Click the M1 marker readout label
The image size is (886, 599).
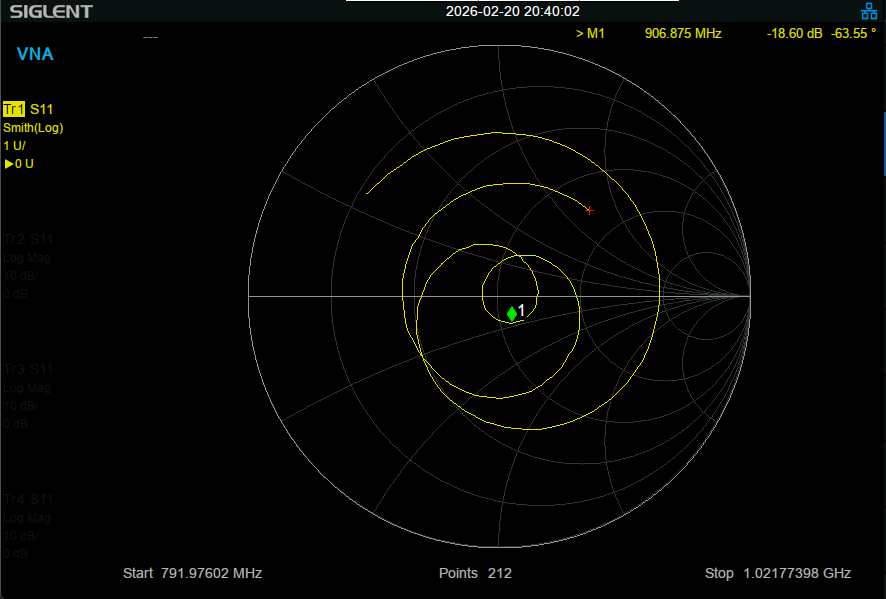590,33
